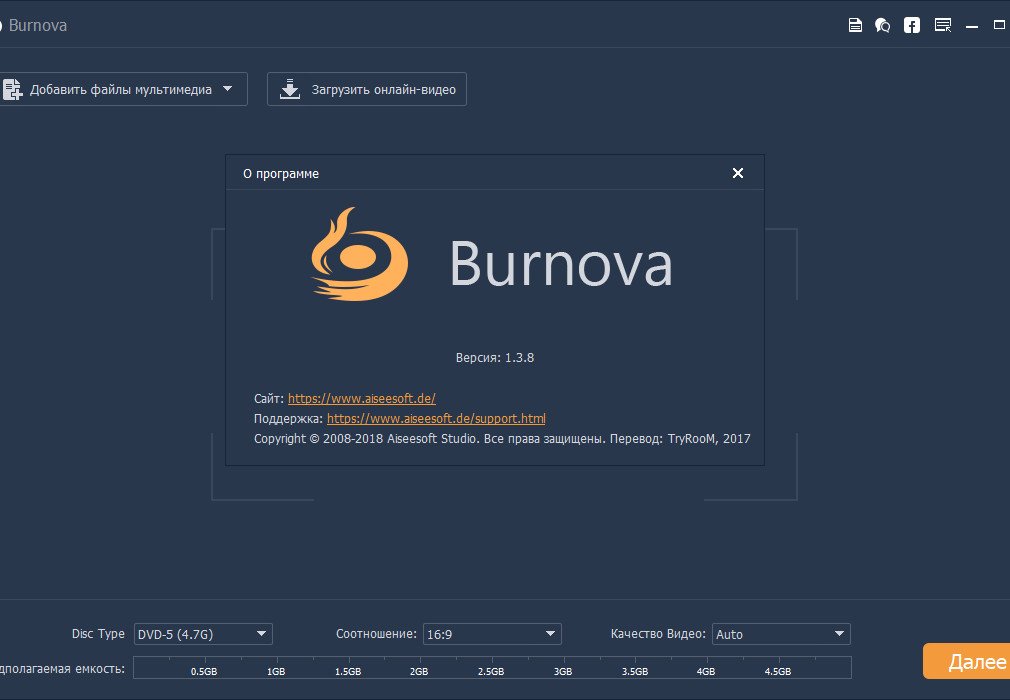Minimize the Burnova window
Screen dimensions: 1010x700
[x=972, y=26]
